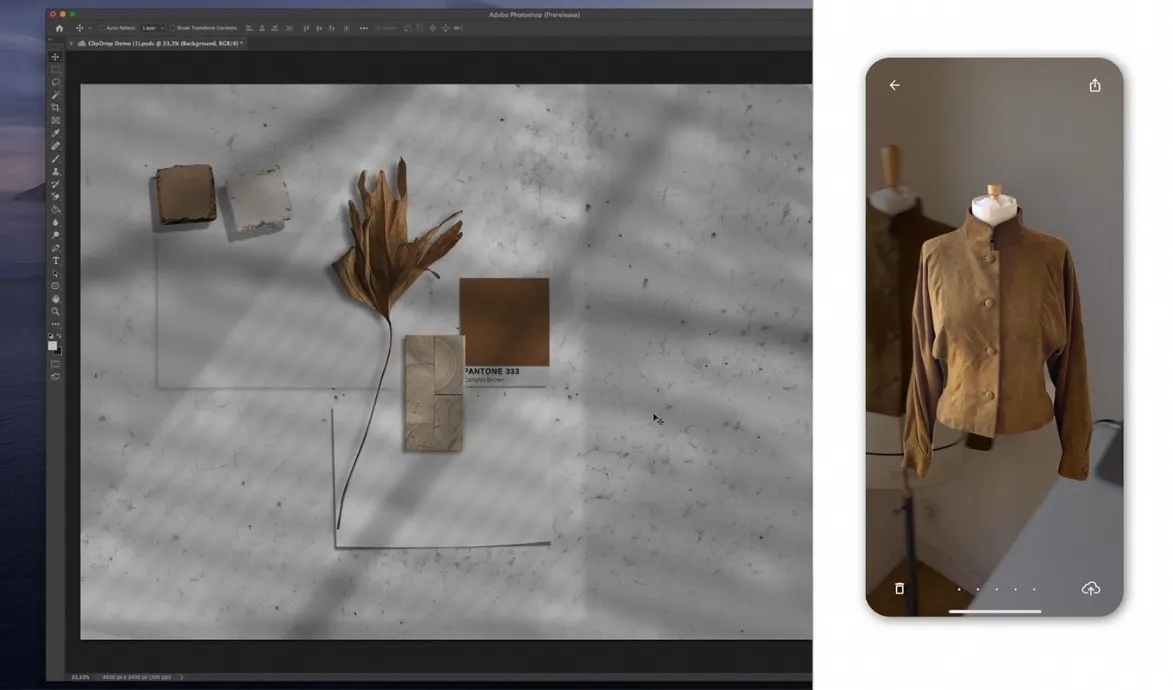The width and height of the screenshot is (1173, 690).
Task: Select the Type tool
Action: (55, 260)
